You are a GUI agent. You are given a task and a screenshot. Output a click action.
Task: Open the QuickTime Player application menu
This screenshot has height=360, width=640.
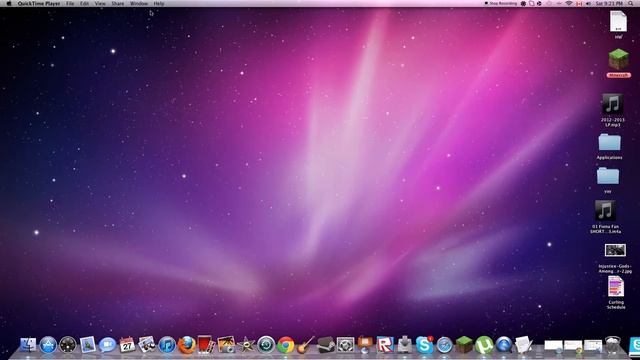(39, 3)
